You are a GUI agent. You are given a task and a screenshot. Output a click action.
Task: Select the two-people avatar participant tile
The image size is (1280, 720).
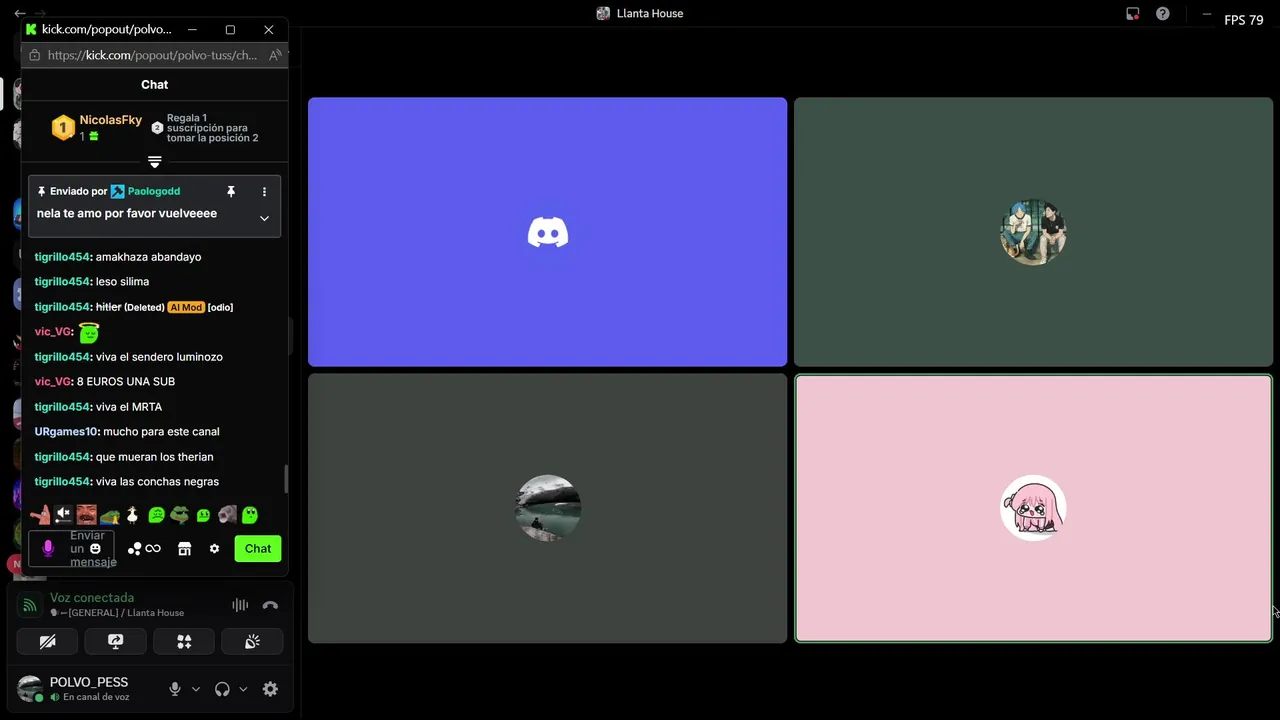pos(1033,232)
